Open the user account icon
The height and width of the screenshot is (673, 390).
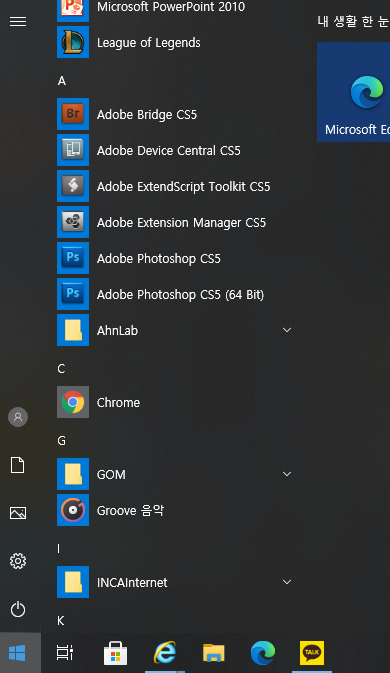point(18,417)
